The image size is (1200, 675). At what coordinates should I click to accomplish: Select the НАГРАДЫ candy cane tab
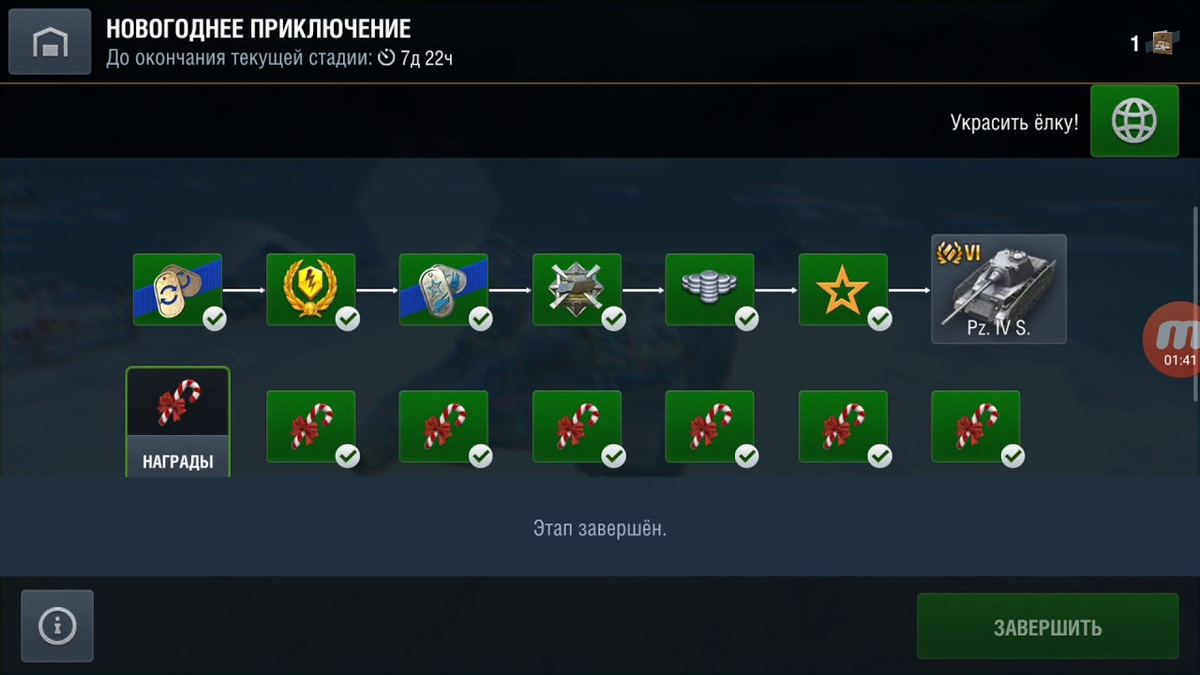(177, 422)
